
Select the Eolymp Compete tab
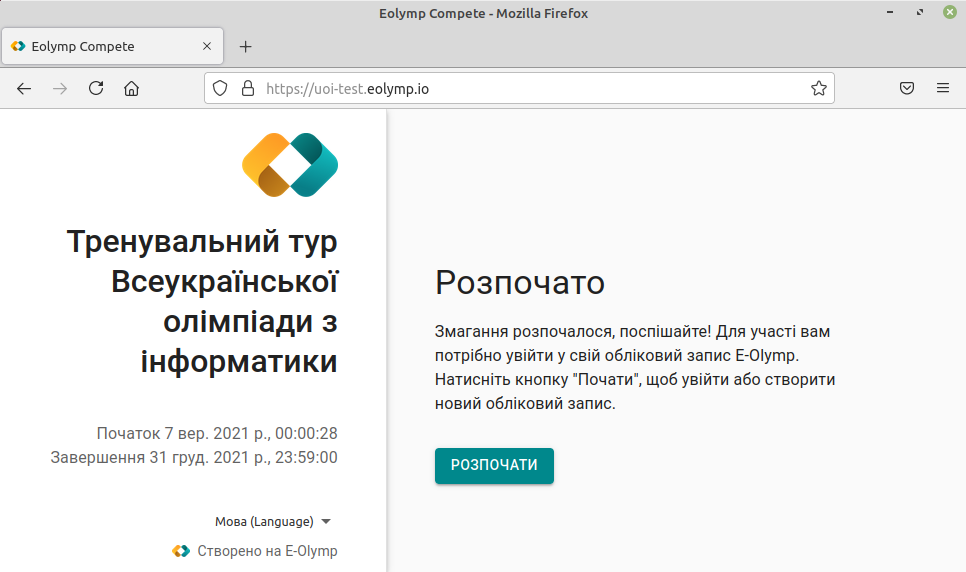tap(112, 46)
